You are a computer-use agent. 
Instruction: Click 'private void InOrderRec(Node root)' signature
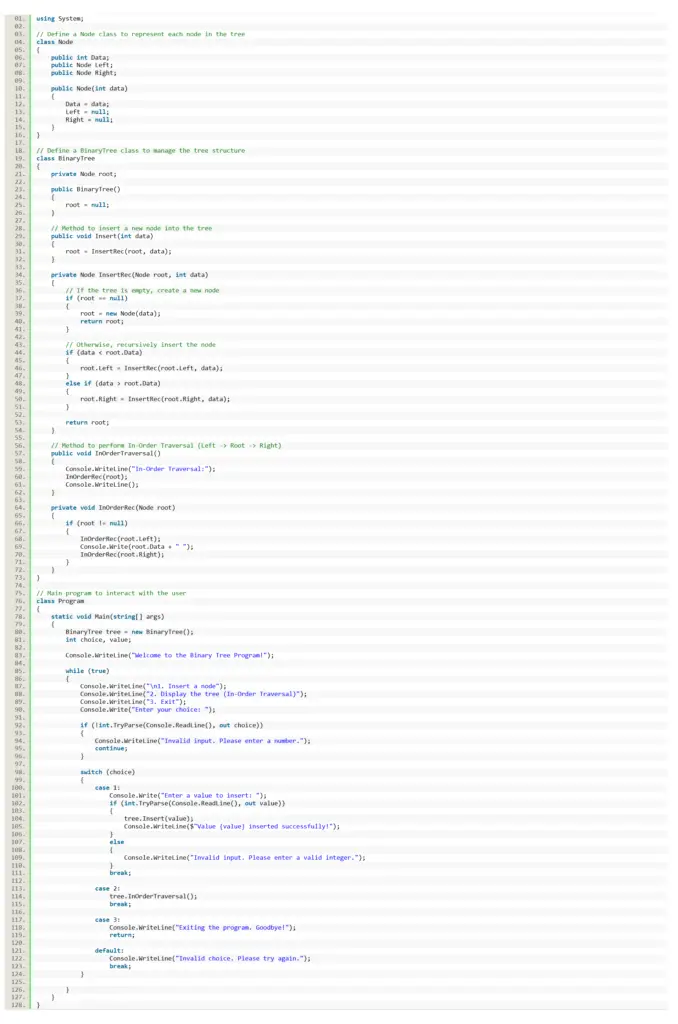113,507
